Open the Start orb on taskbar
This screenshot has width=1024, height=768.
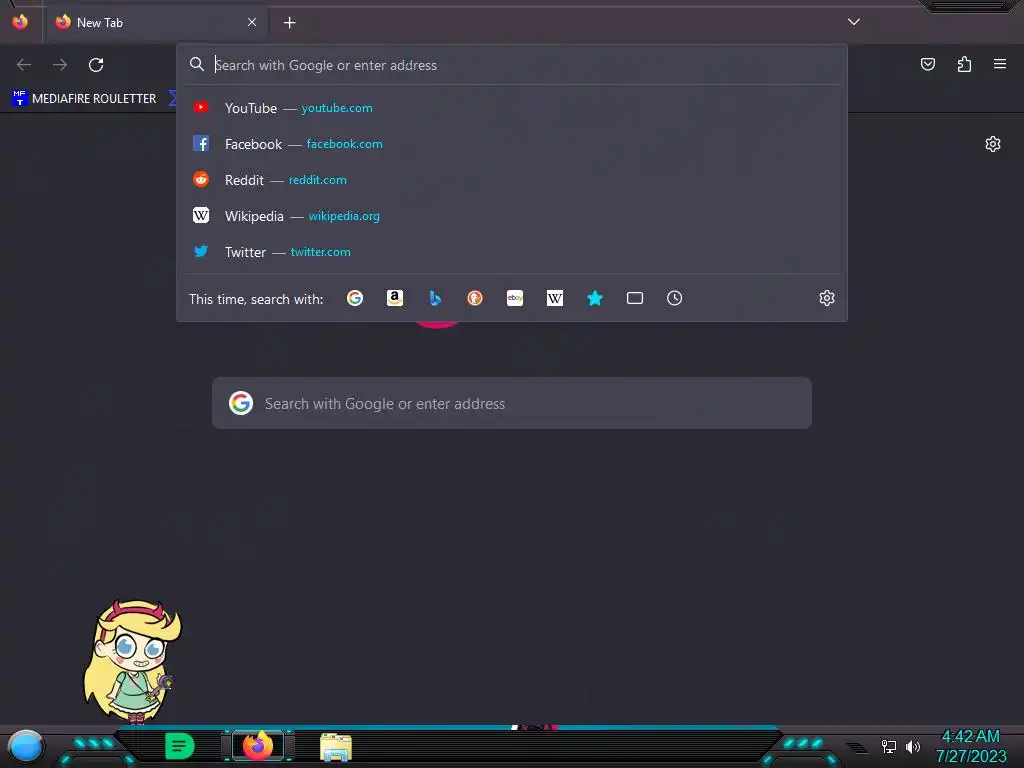point(25,746)
